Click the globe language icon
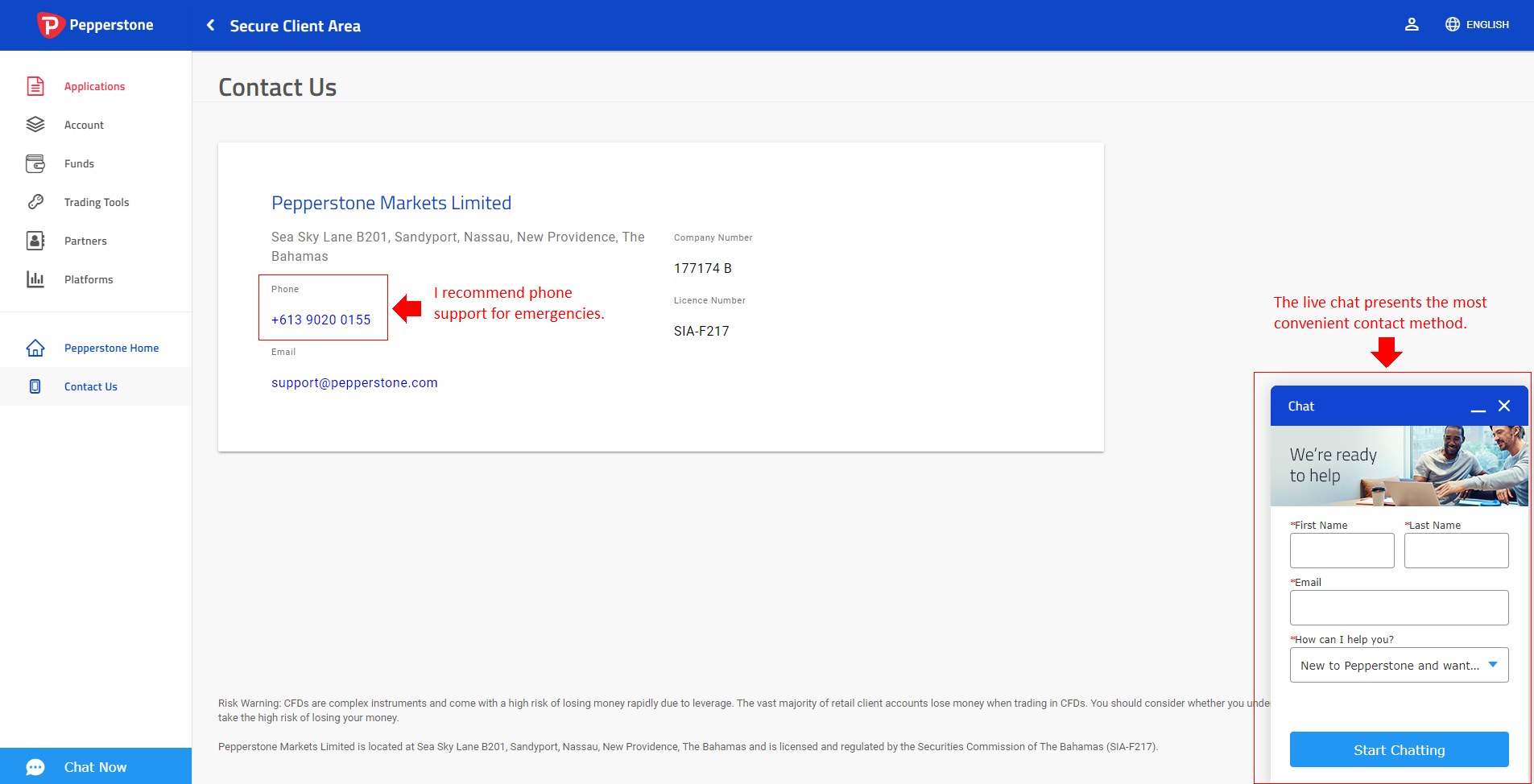1534x784 pixels. coord(1452,24)
